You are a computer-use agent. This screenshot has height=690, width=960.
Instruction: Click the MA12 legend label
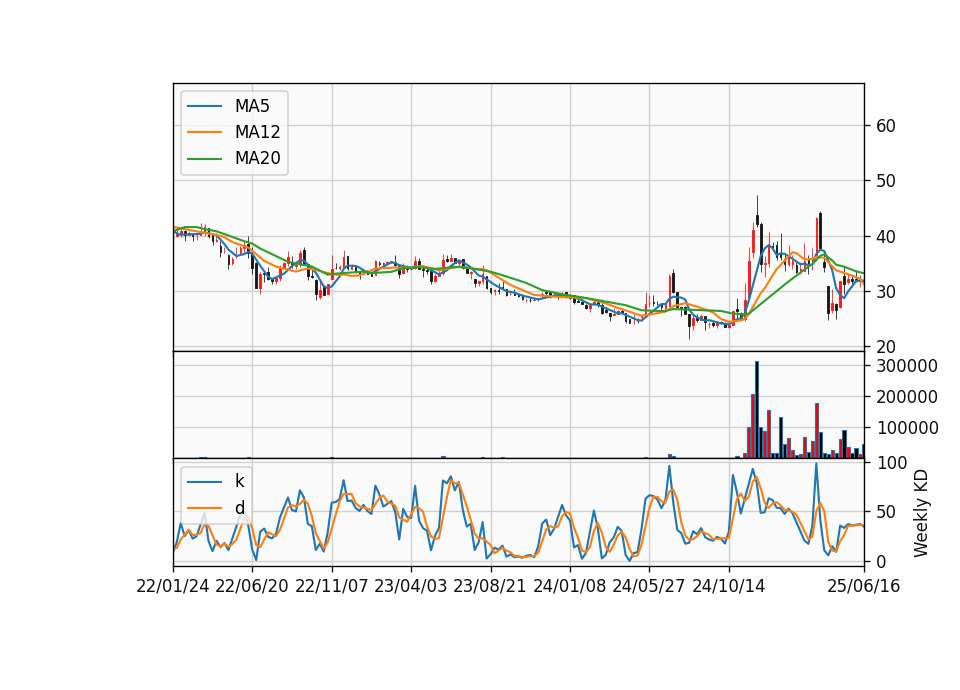click(x=257, y=132)
